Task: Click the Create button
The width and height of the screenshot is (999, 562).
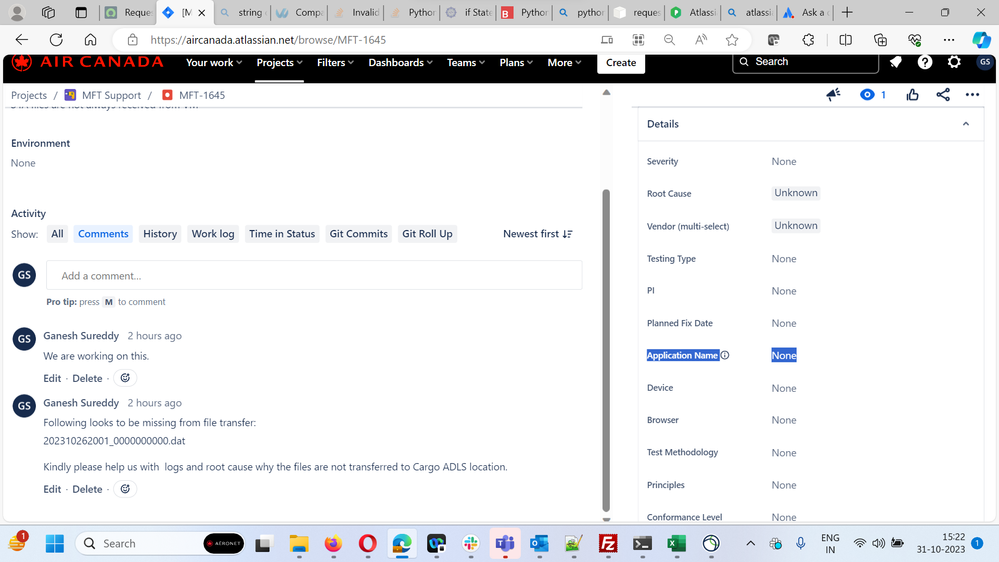Action: click(621, 62)
